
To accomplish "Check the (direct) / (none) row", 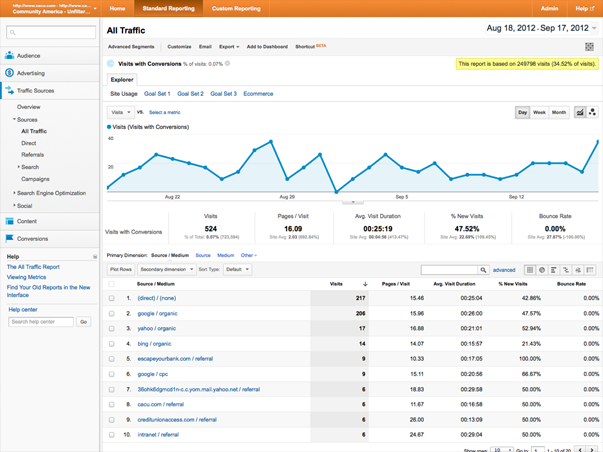I will [x=112, y=298].
